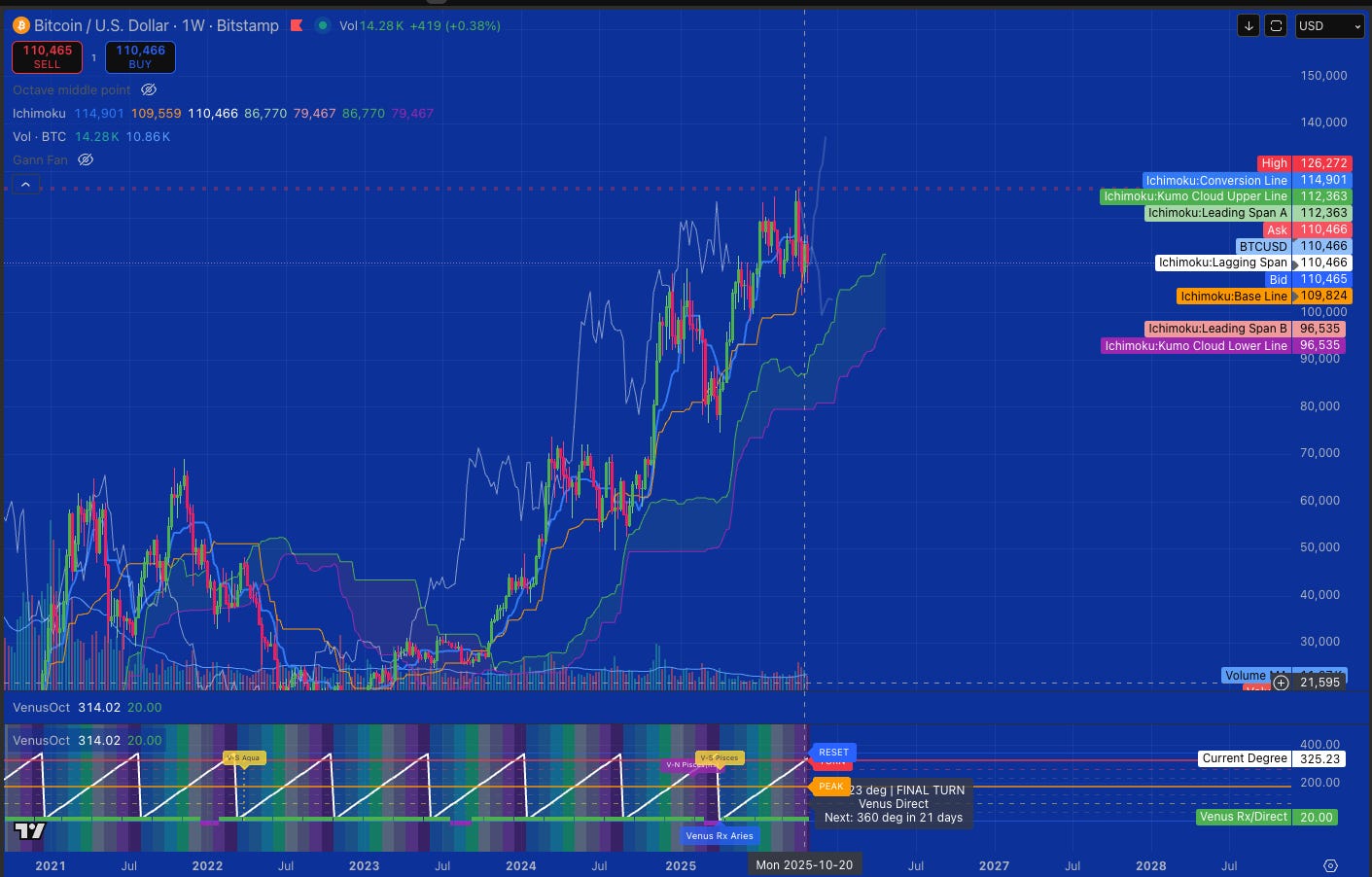Show the hidden Gann Fan indicator

click(86, 159)
